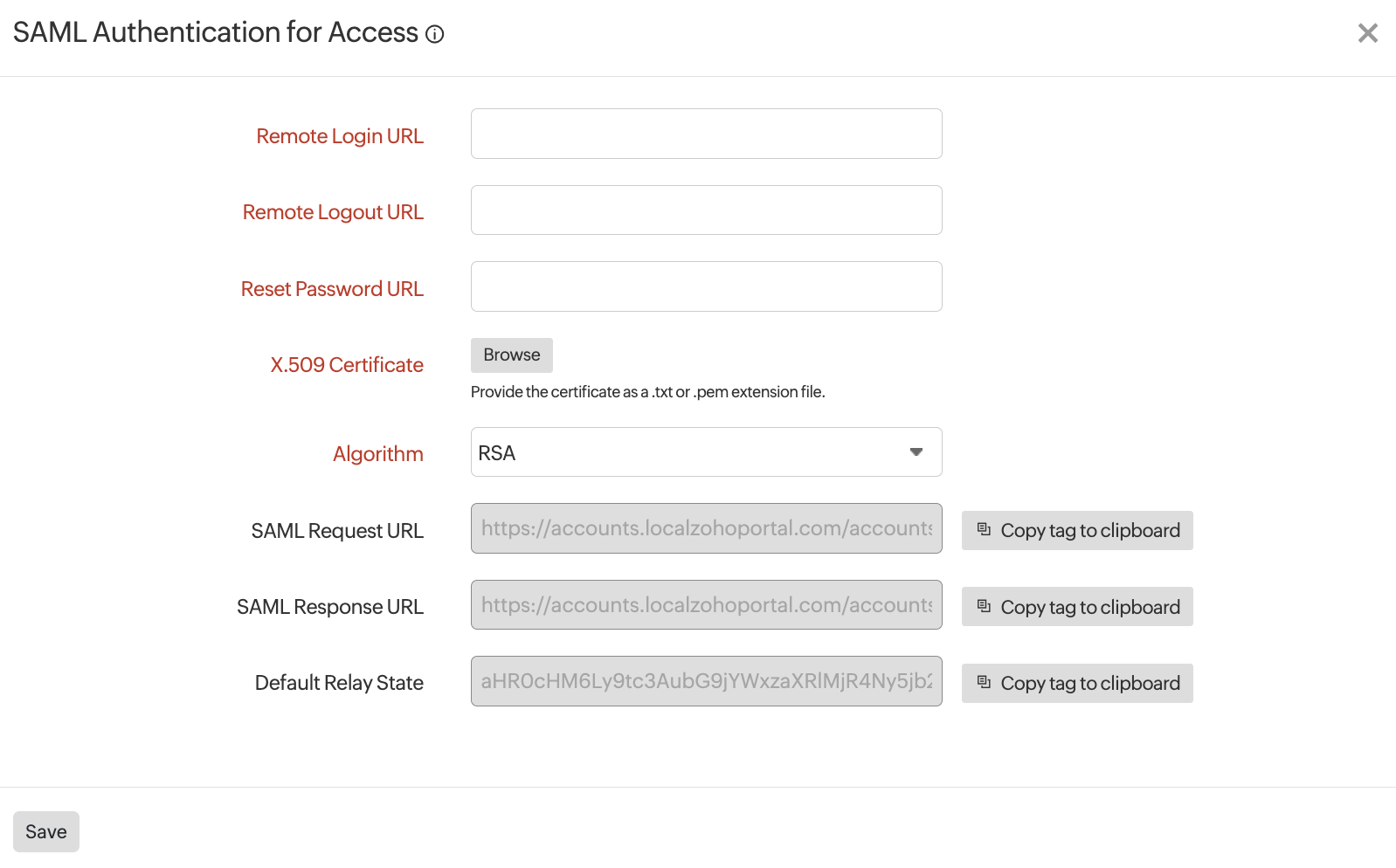1396x868 pixels.
Task: Click the SAML Response URL read-only field
Action: 706,605
